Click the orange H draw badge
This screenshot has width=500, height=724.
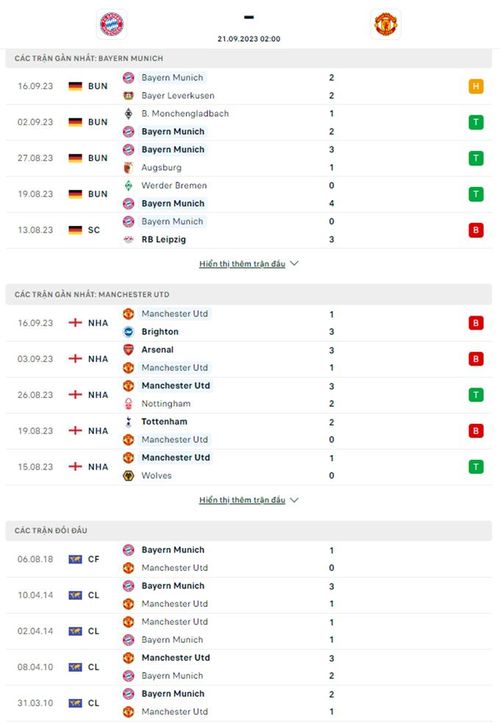point(476,86)
